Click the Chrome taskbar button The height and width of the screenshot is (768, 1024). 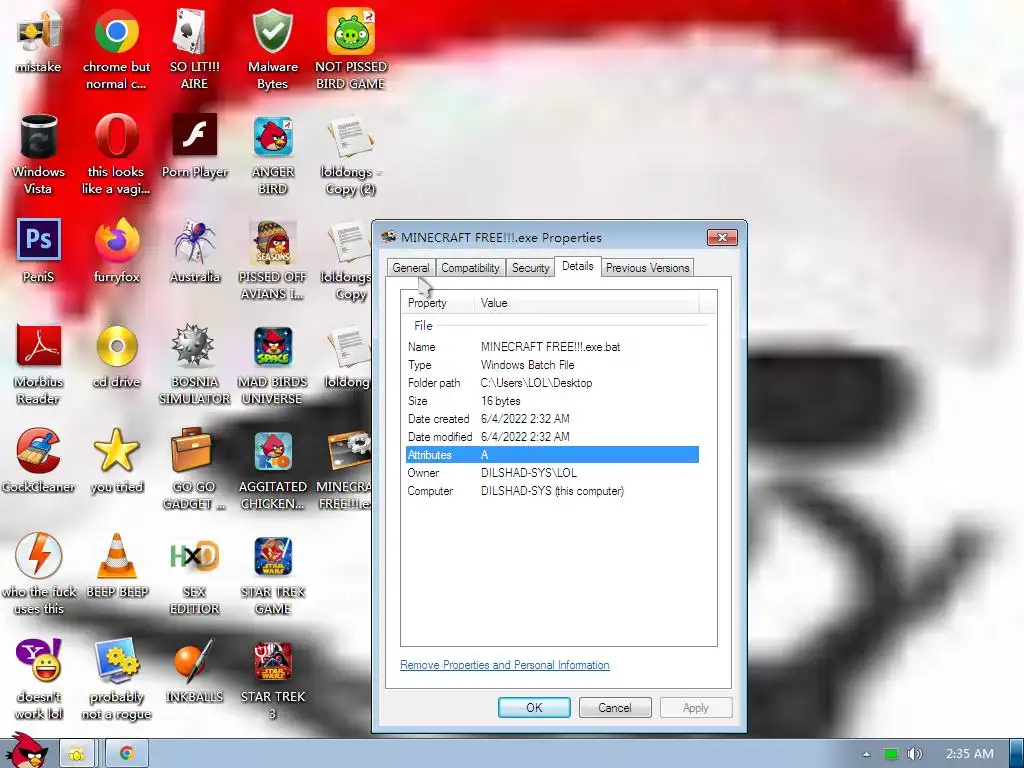(x=127, y=754)
